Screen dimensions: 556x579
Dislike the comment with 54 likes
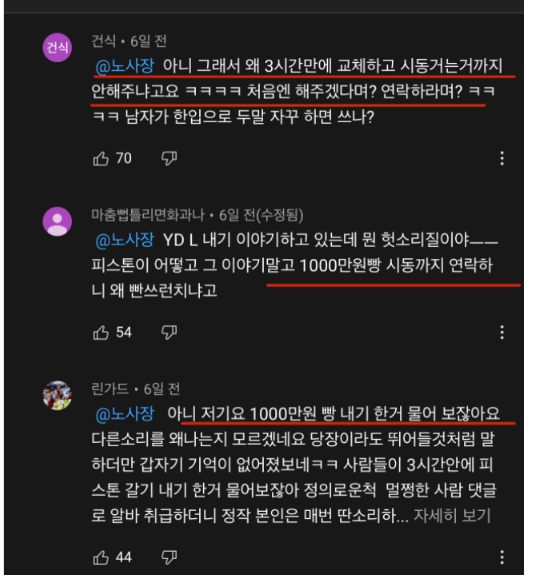[169, 333]
